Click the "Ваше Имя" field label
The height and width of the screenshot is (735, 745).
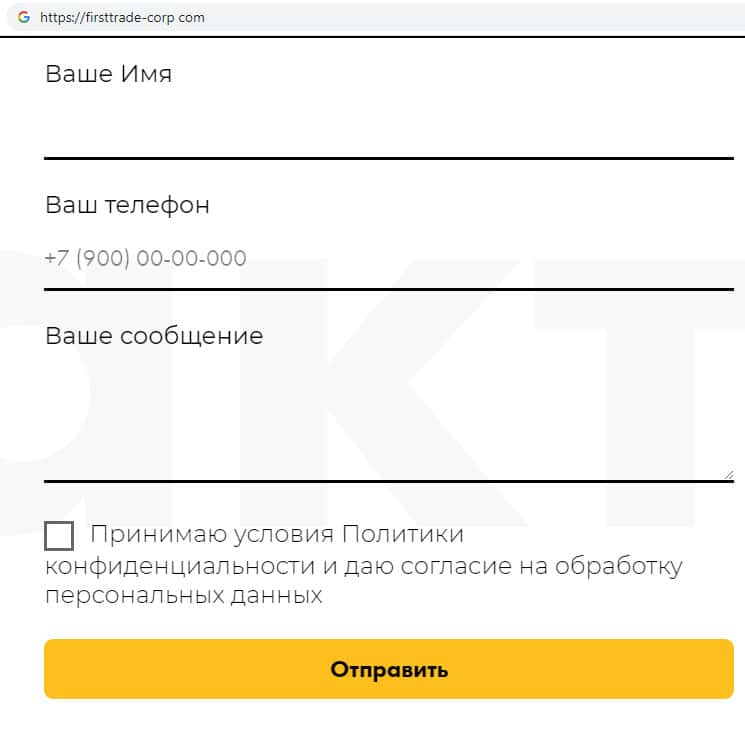108,74
